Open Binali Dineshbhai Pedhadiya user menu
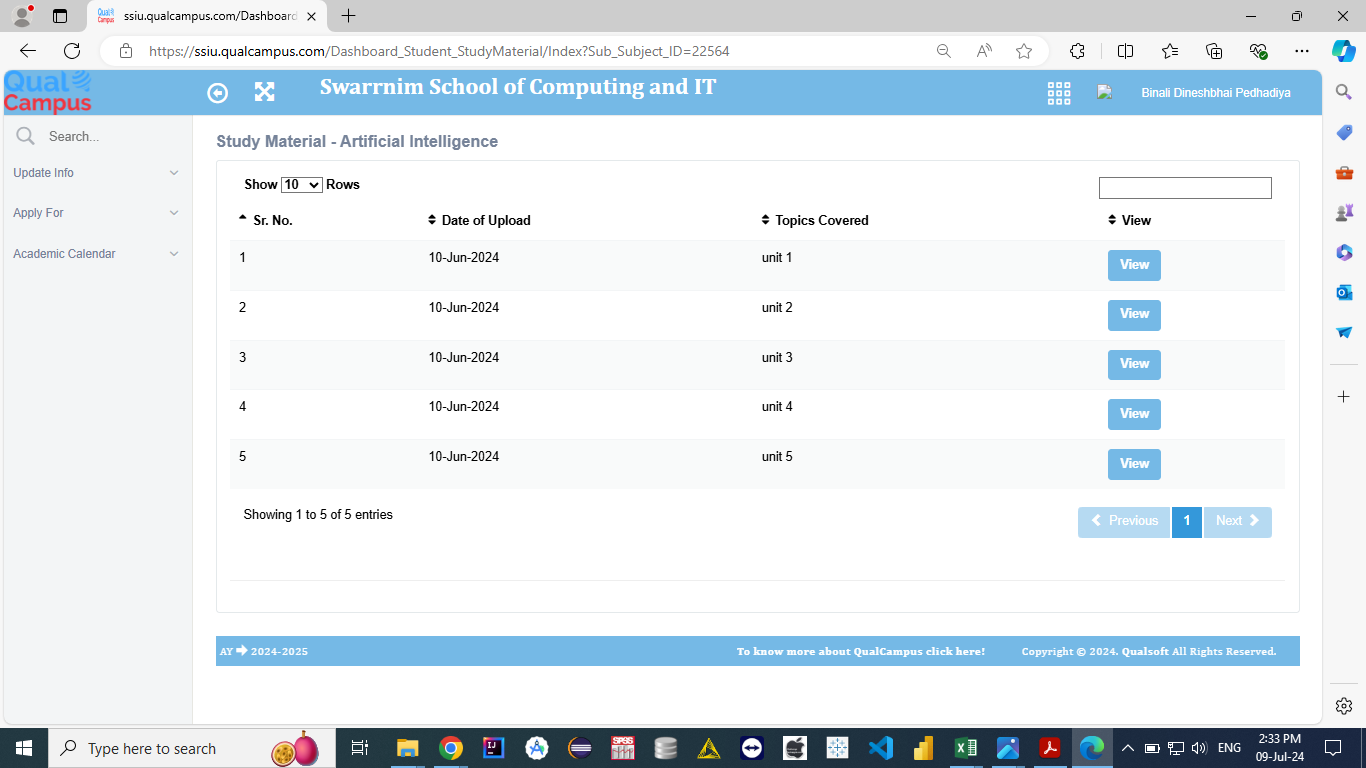The width and height of the screenshot is (1366, 768). point(1216,93)
